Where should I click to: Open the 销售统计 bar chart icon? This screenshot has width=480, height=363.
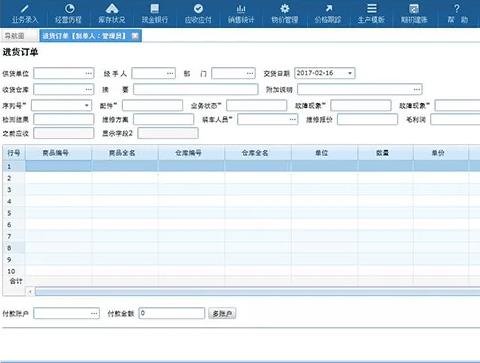click(241, 8)
